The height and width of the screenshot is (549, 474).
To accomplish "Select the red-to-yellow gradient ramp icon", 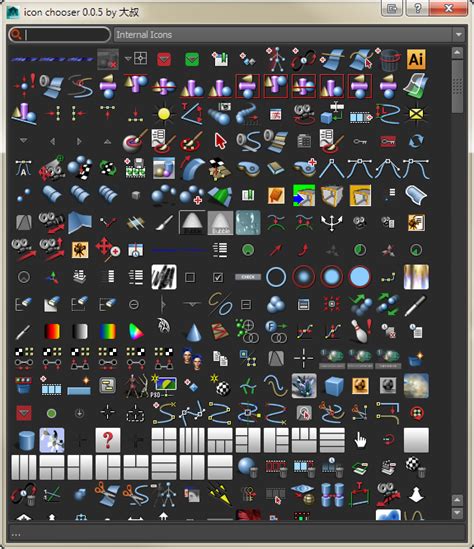I will click(52, 331).
